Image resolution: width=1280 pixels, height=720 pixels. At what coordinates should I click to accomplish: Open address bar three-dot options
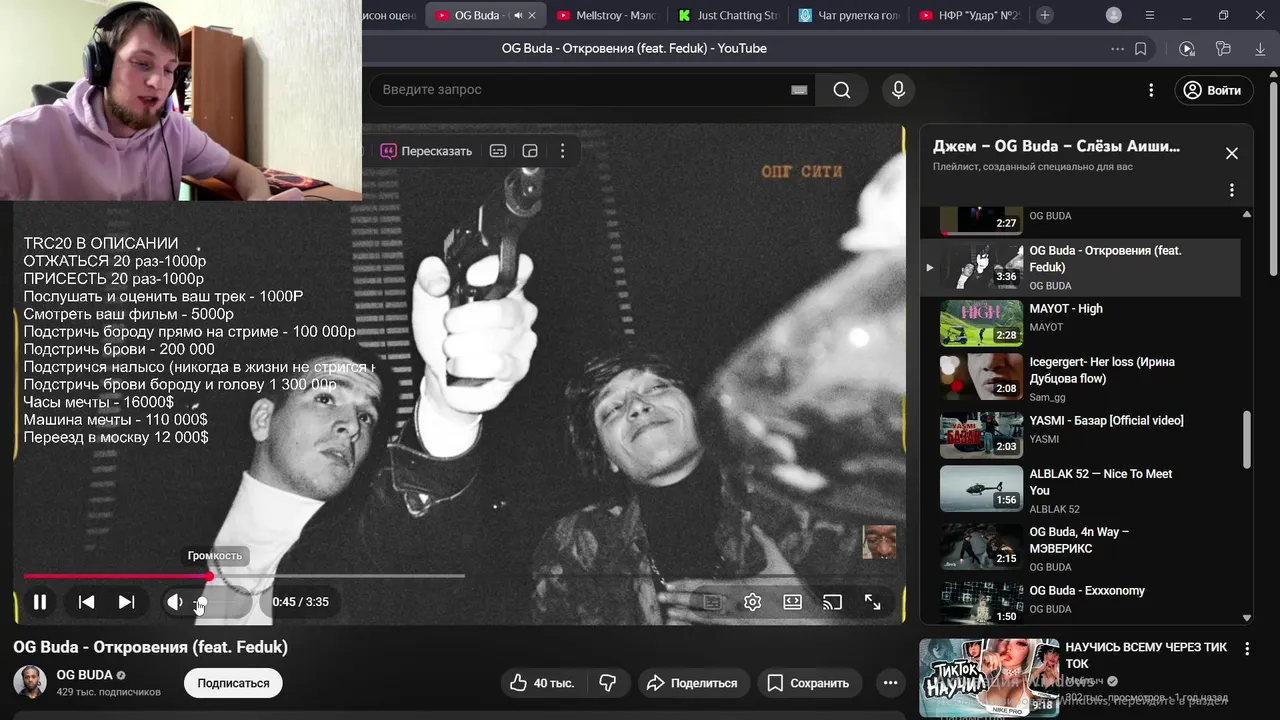pos(1117,48)
